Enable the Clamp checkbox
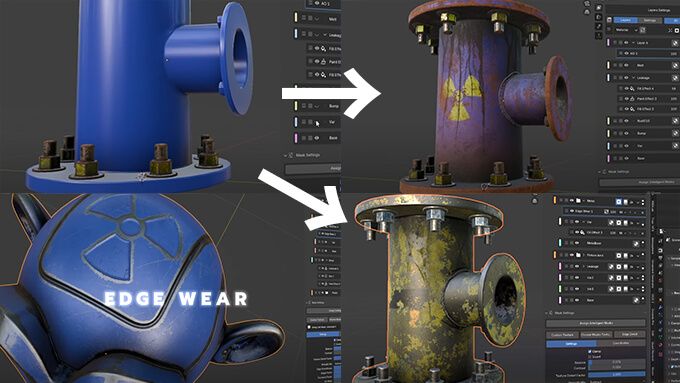The height and width of the screenshot is (383, 680). (x=590, y=351)
